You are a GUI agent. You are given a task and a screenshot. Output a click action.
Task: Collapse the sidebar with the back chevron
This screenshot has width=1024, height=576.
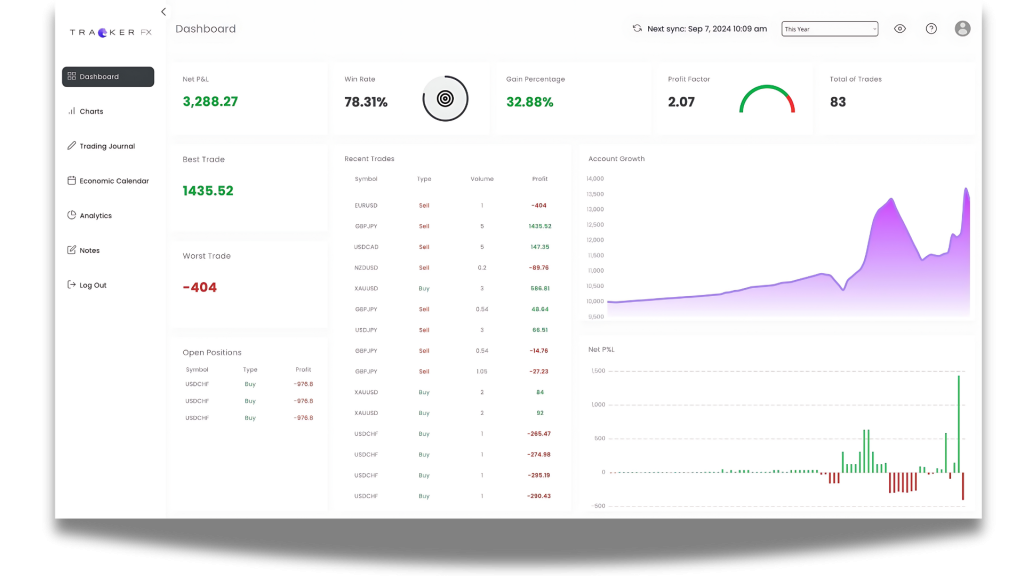point(163,11)
